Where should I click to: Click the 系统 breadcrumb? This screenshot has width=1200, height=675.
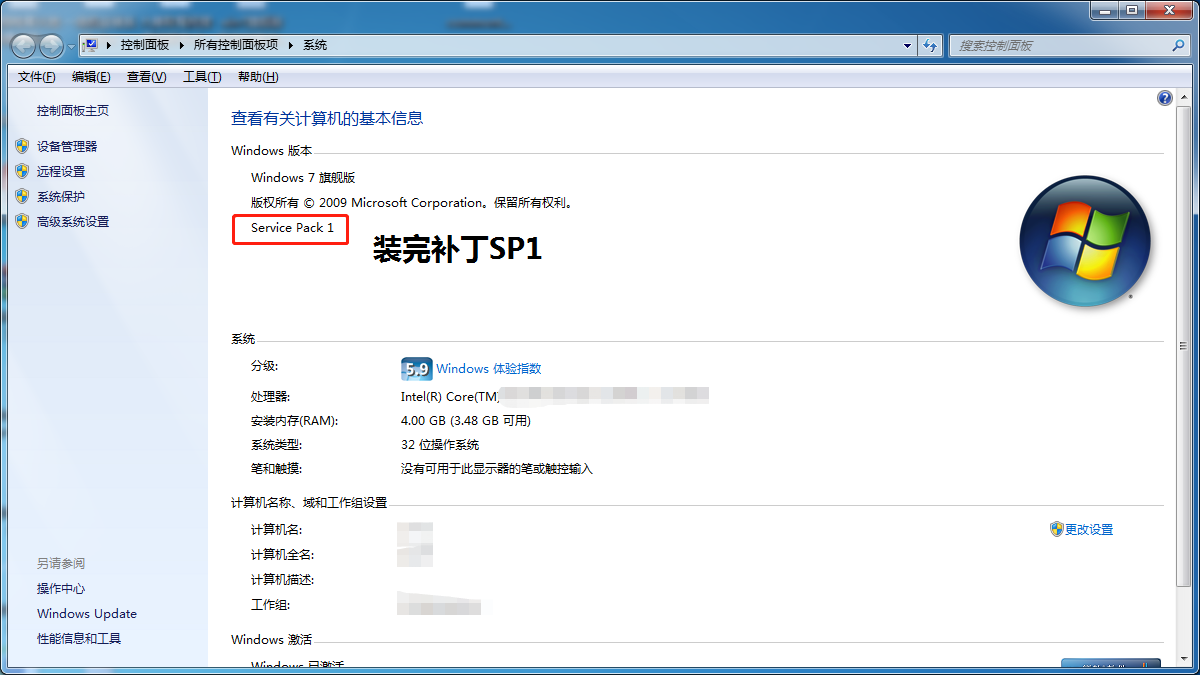[315, 45]
